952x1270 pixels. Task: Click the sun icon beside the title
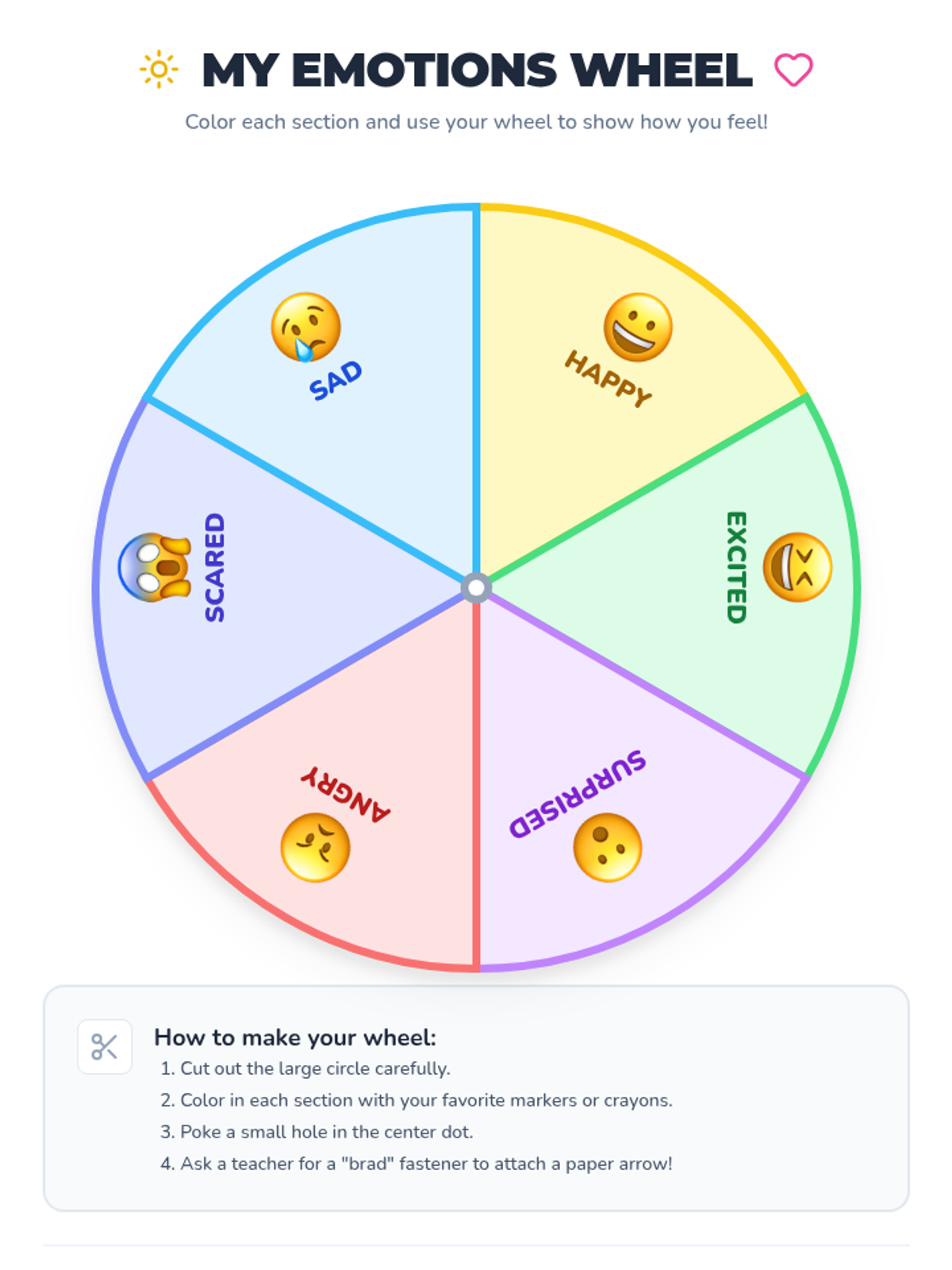[159, 70]
